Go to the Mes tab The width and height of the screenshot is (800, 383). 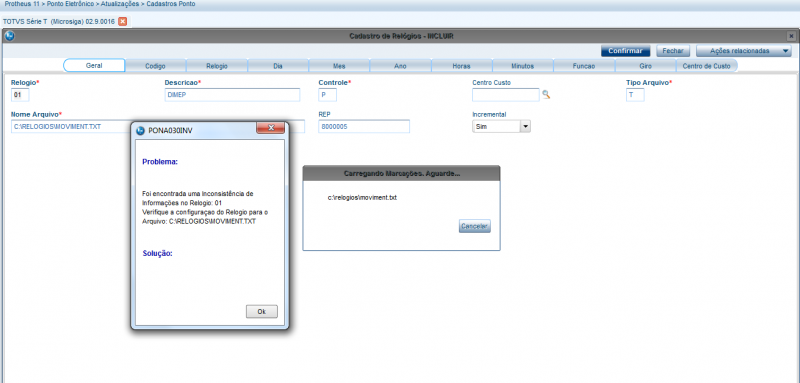point(339,66)
